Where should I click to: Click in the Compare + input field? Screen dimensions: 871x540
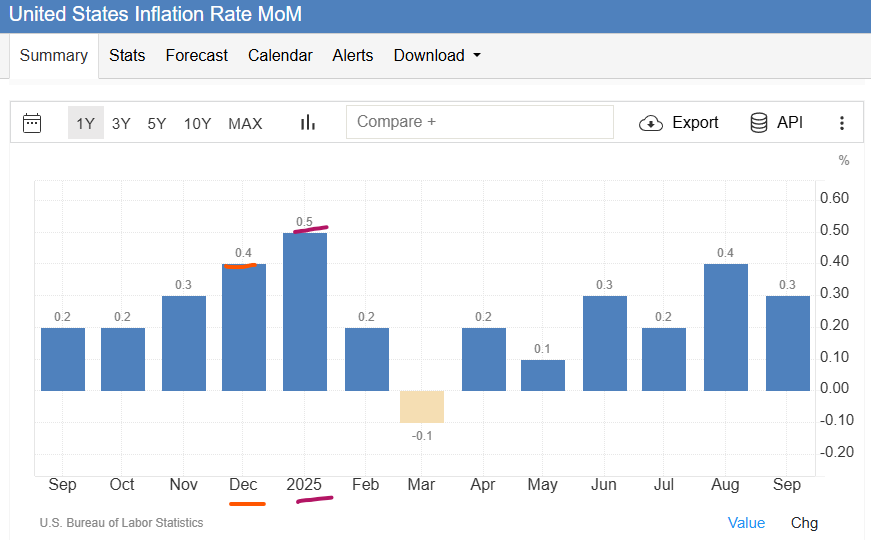click(480, 122)
